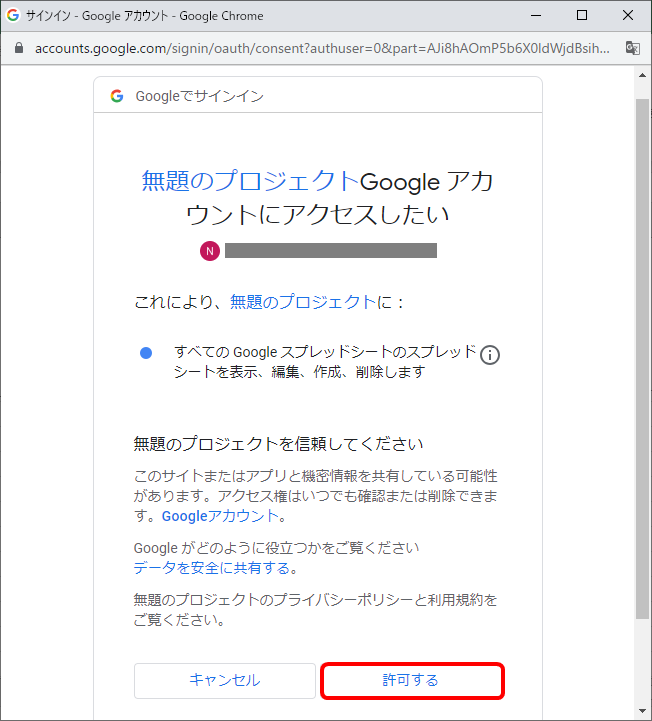Click the scrollbar down arrow

click(x=642, y=711)
